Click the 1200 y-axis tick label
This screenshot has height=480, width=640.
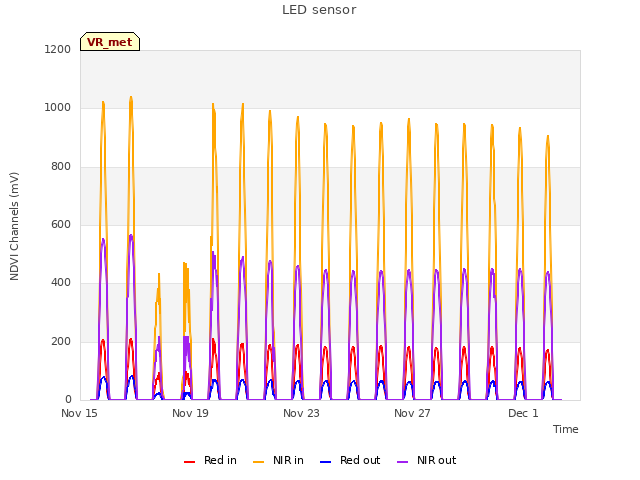point(58,49)
